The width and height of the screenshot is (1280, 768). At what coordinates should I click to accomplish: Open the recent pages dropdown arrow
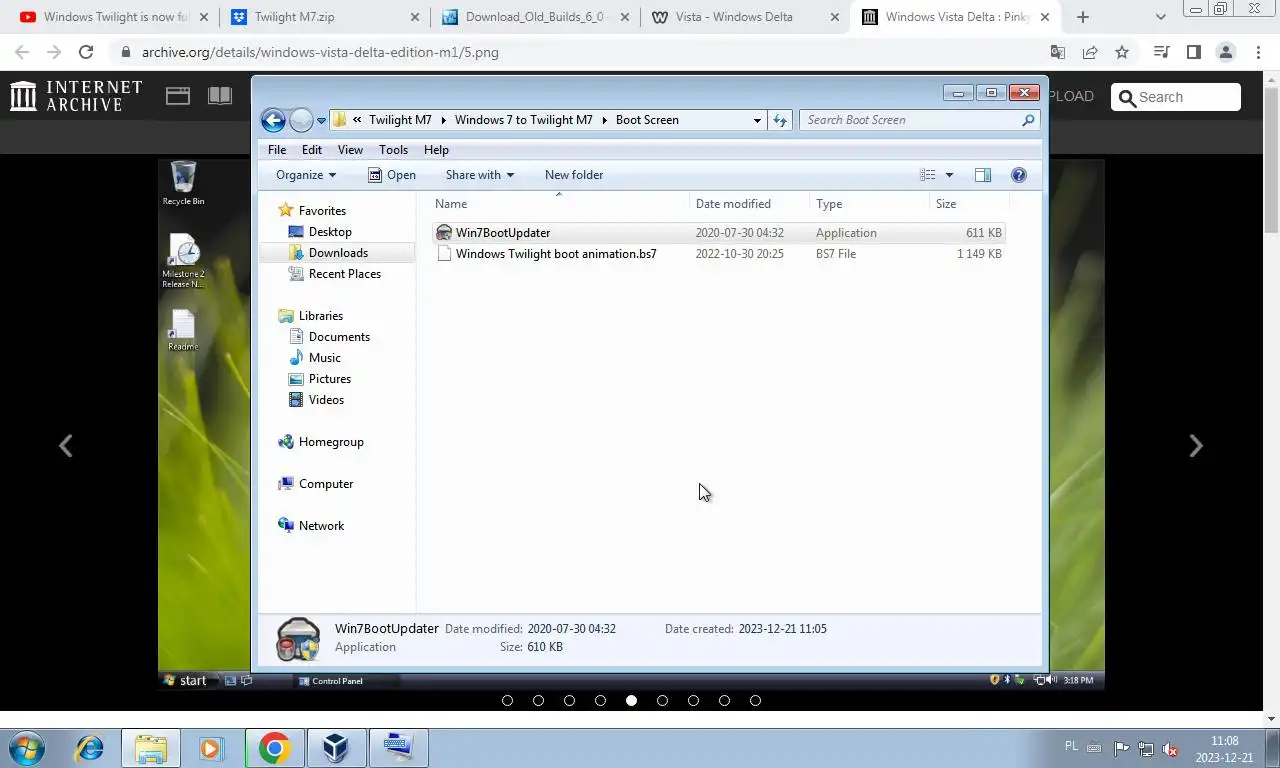321,120
